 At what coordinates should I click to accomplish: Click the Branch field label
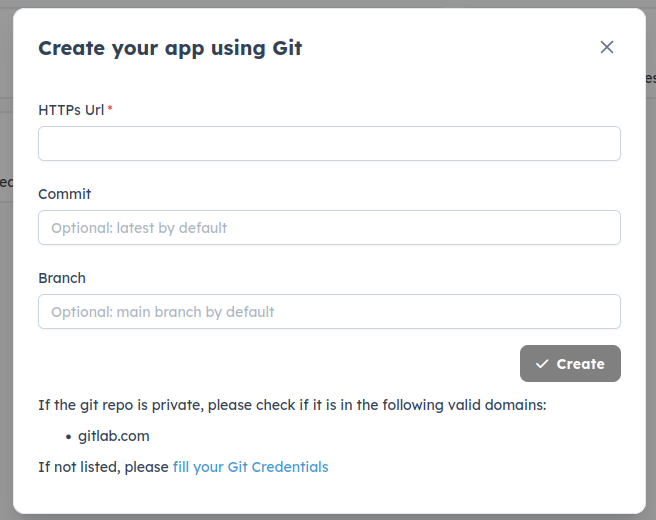(x=62, y=278)
